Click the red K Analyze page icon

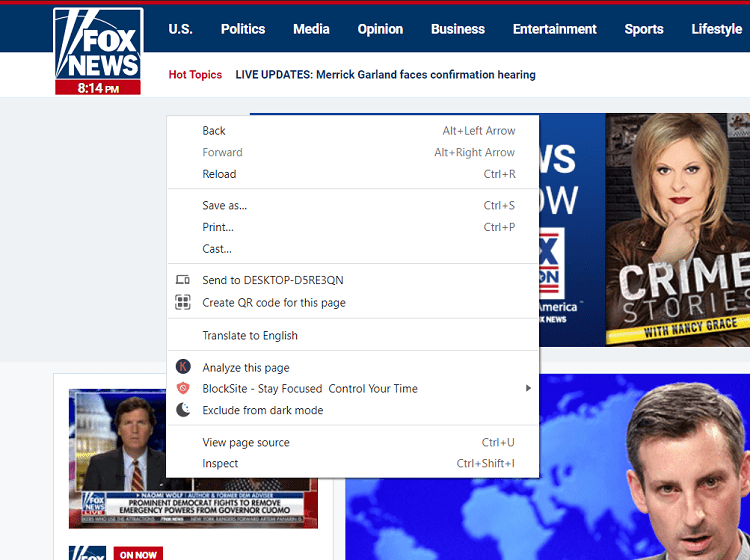(183, 367)
